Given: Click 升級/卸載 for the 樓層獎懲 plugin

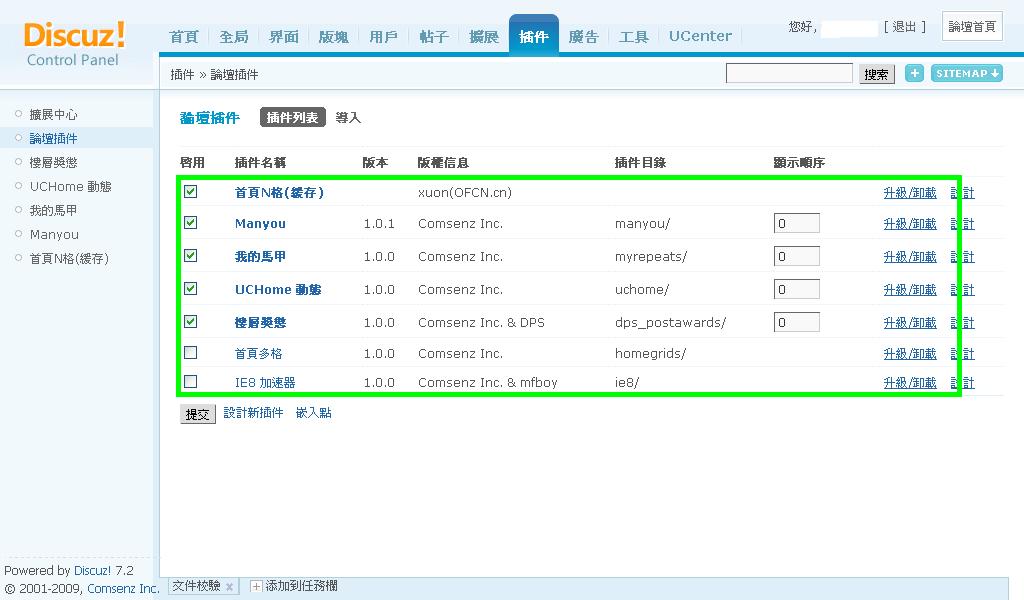Looking at the screenshot, I should click(910, 323).
